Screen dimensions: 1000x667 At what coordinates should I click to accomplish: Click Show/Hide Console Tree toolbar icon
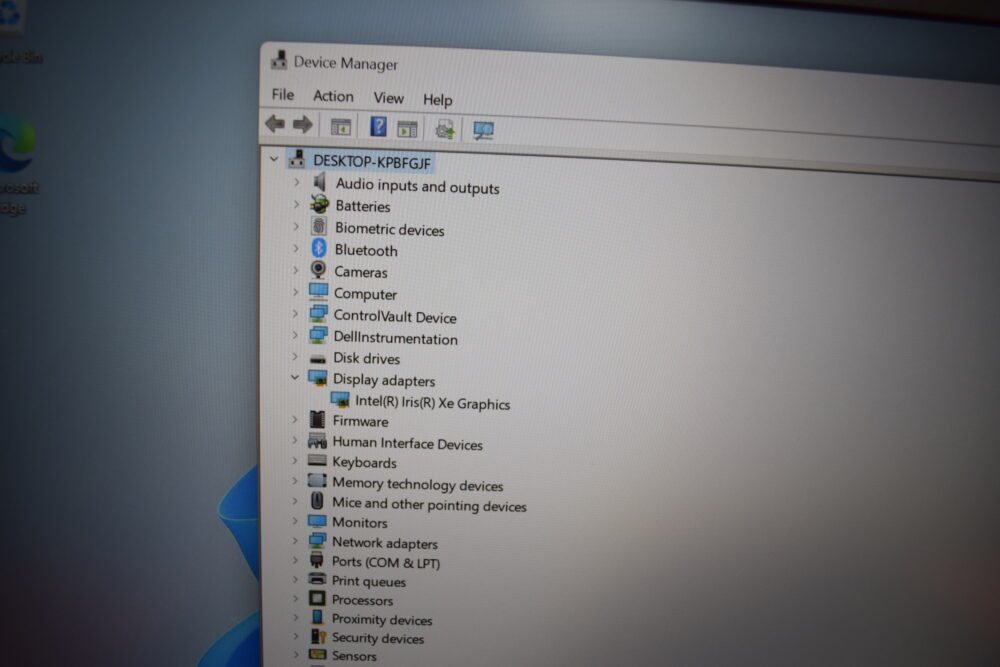tap(341, 127)
